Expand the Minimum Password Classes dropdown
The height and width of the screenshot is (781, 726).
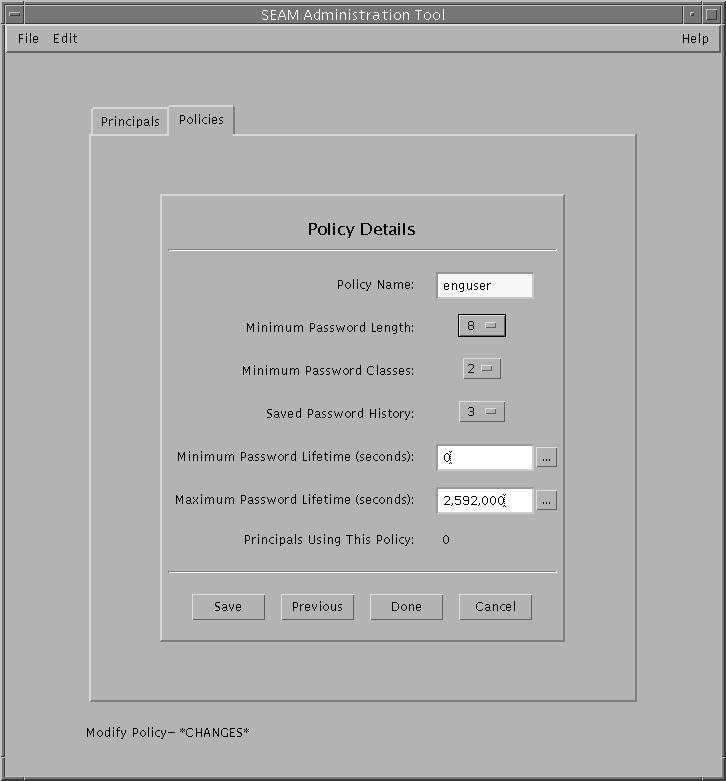point(481,369)
